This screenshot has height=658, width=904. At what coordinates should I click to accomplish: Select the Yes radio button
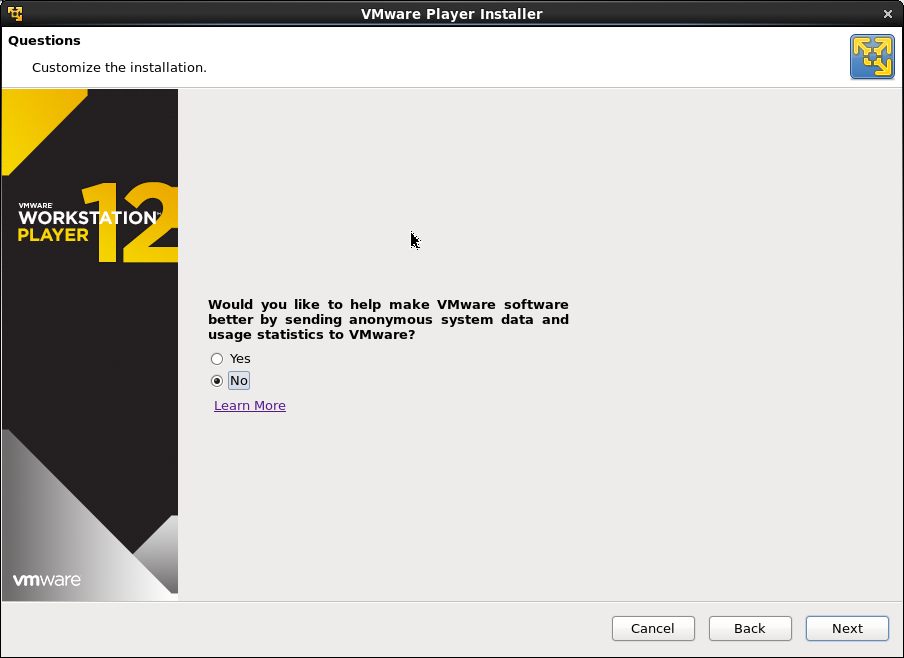coord(217,359)
